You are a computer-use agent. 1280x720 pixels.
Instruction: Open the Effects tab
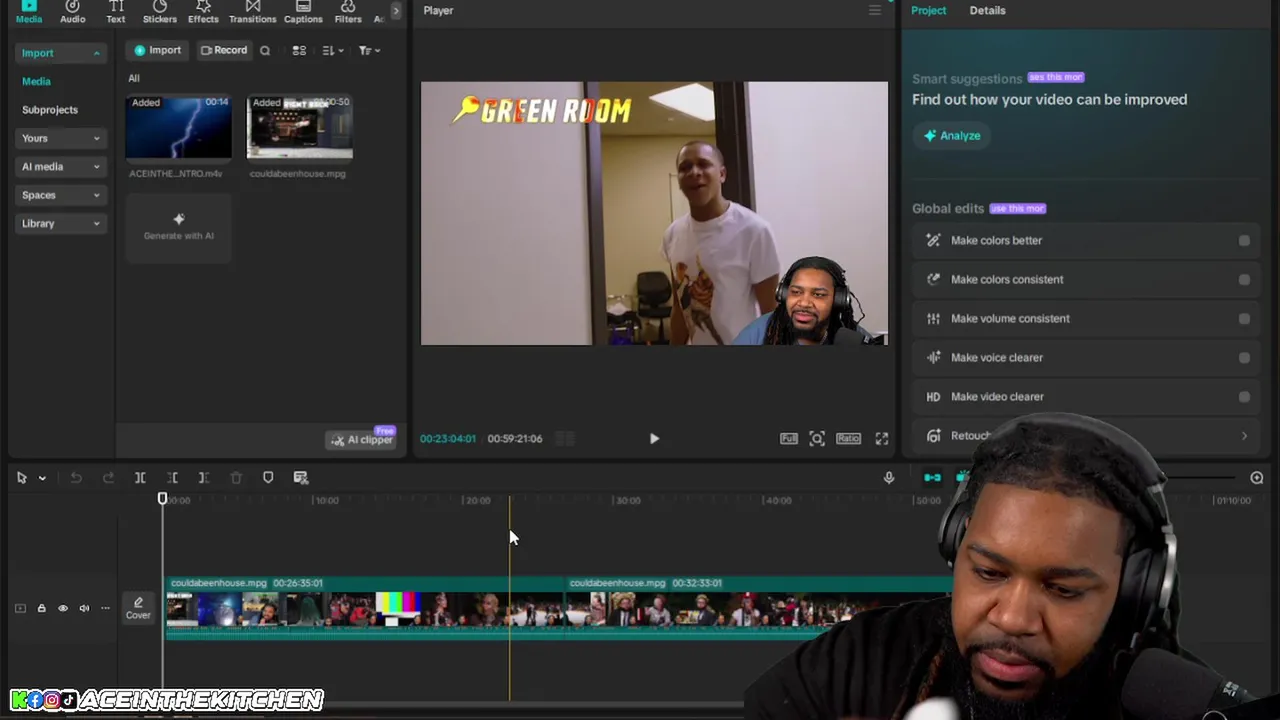click(x=203, y=12)
